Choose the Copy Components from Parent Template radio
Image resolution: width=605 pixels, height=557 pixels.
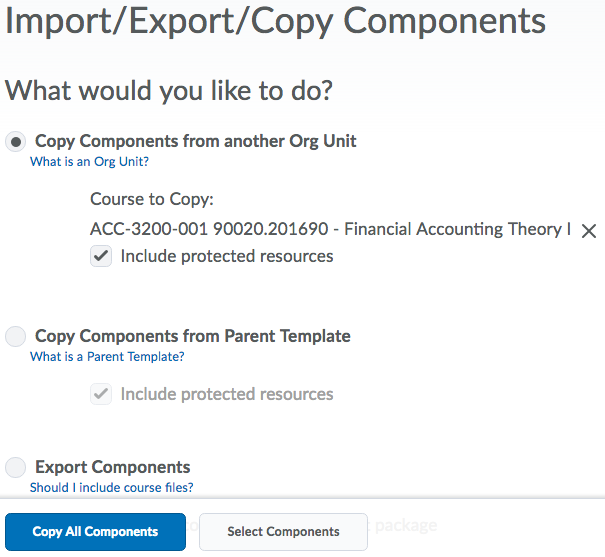click(16, 337)
